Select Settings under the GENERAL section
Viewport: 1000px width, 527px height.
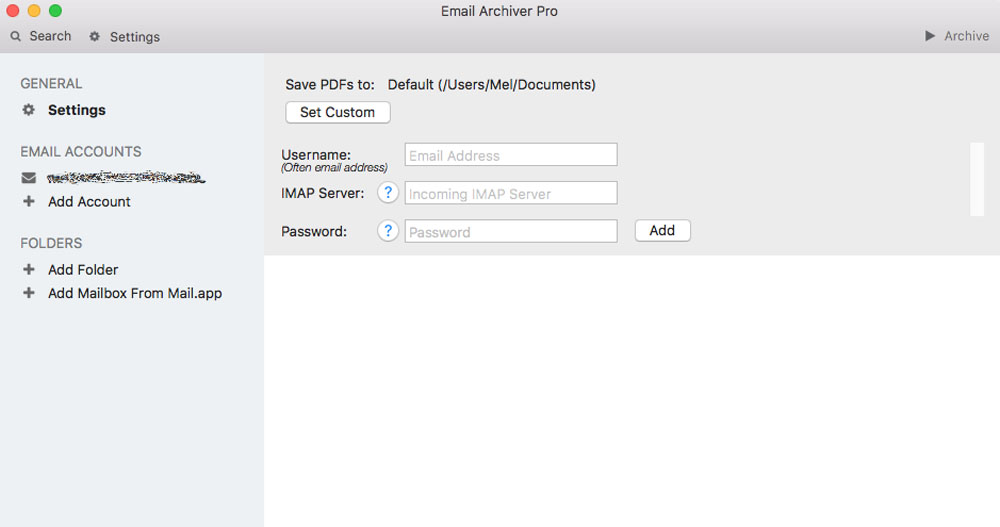76,110
